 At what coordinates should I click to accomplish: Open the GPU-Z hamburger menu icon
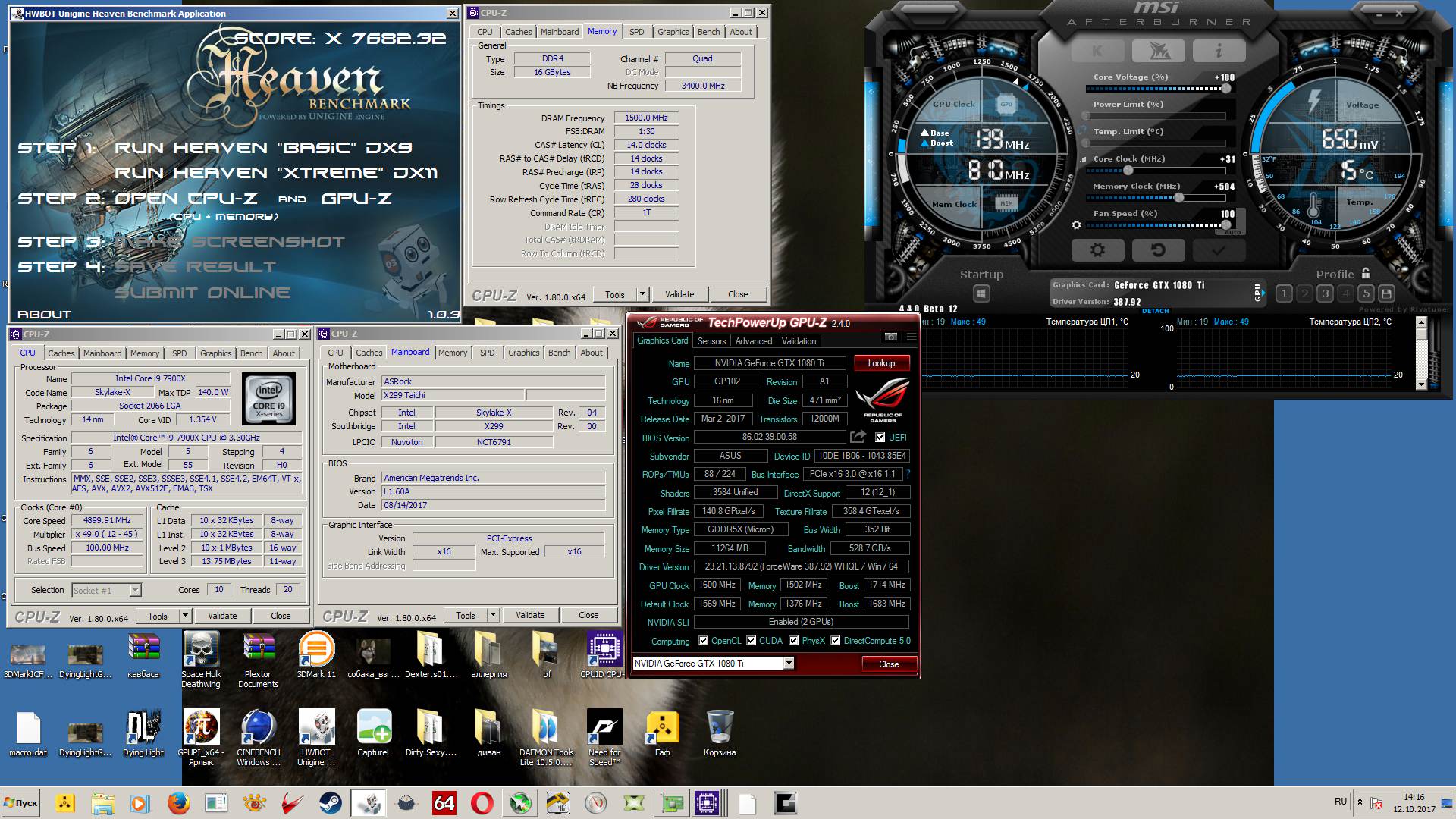(911, 337)
